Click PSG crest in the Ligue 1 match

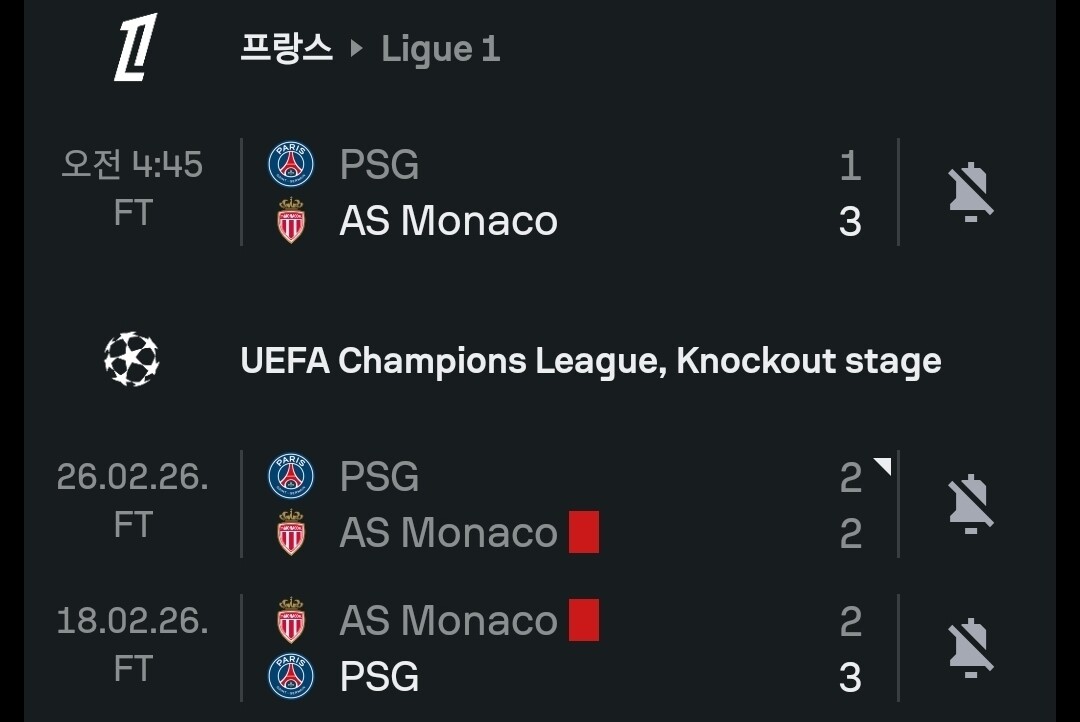point(291,165)
